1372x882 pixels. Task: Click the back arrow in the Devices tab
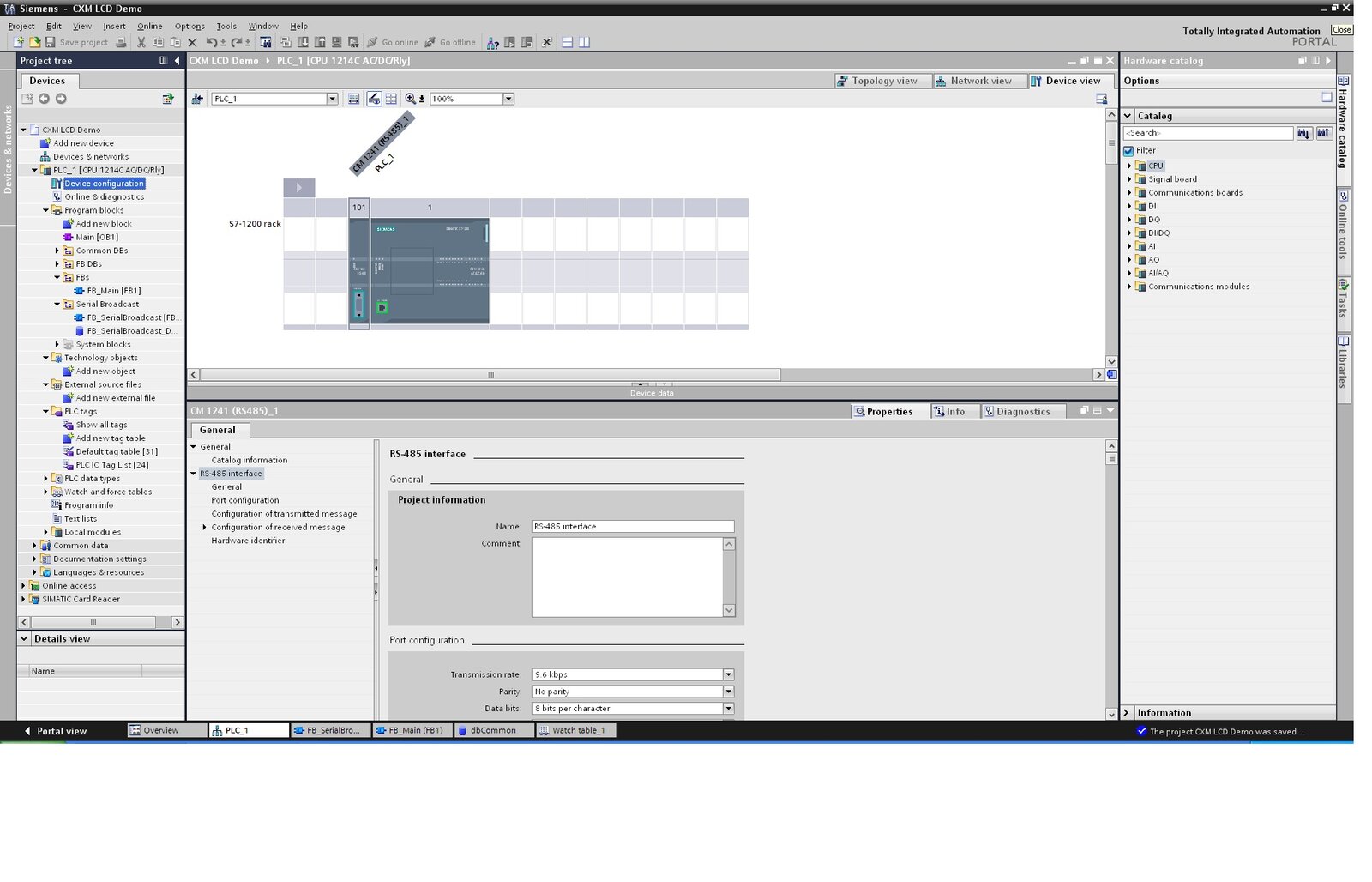[44, 99]
